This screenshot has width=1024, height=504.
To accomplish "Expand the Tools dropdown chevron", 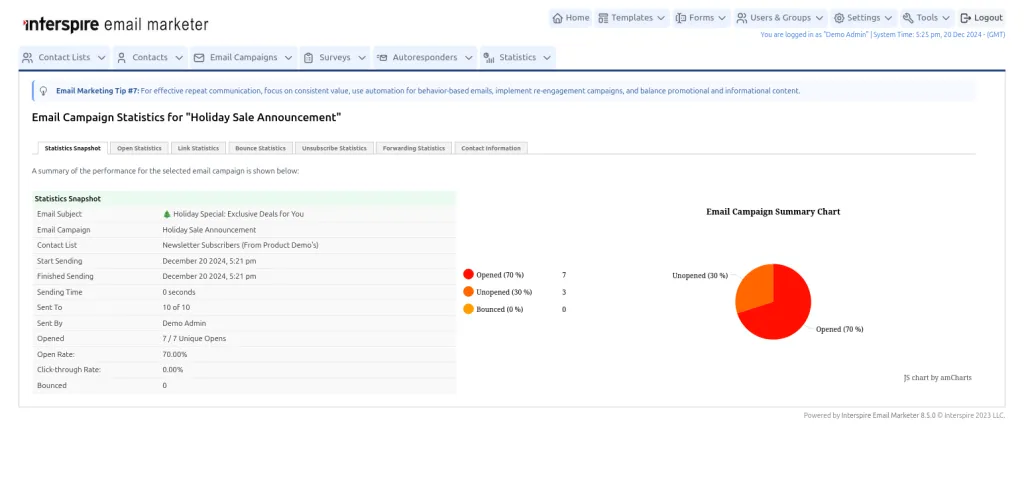I will pos(946,18).
